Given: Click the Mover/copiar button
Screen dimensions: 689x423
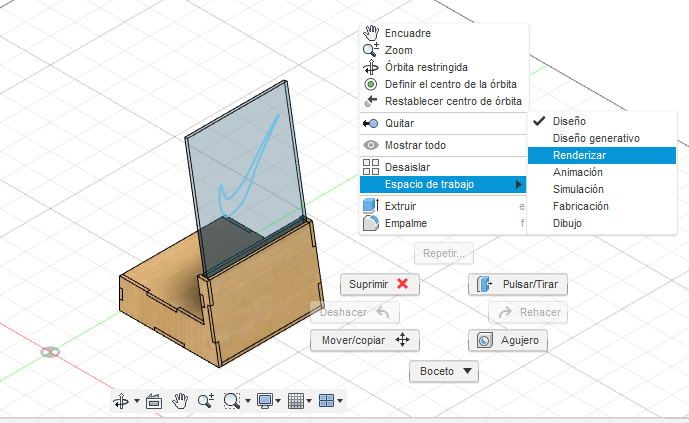Looking at the screenshot, I should coord(365,340).
